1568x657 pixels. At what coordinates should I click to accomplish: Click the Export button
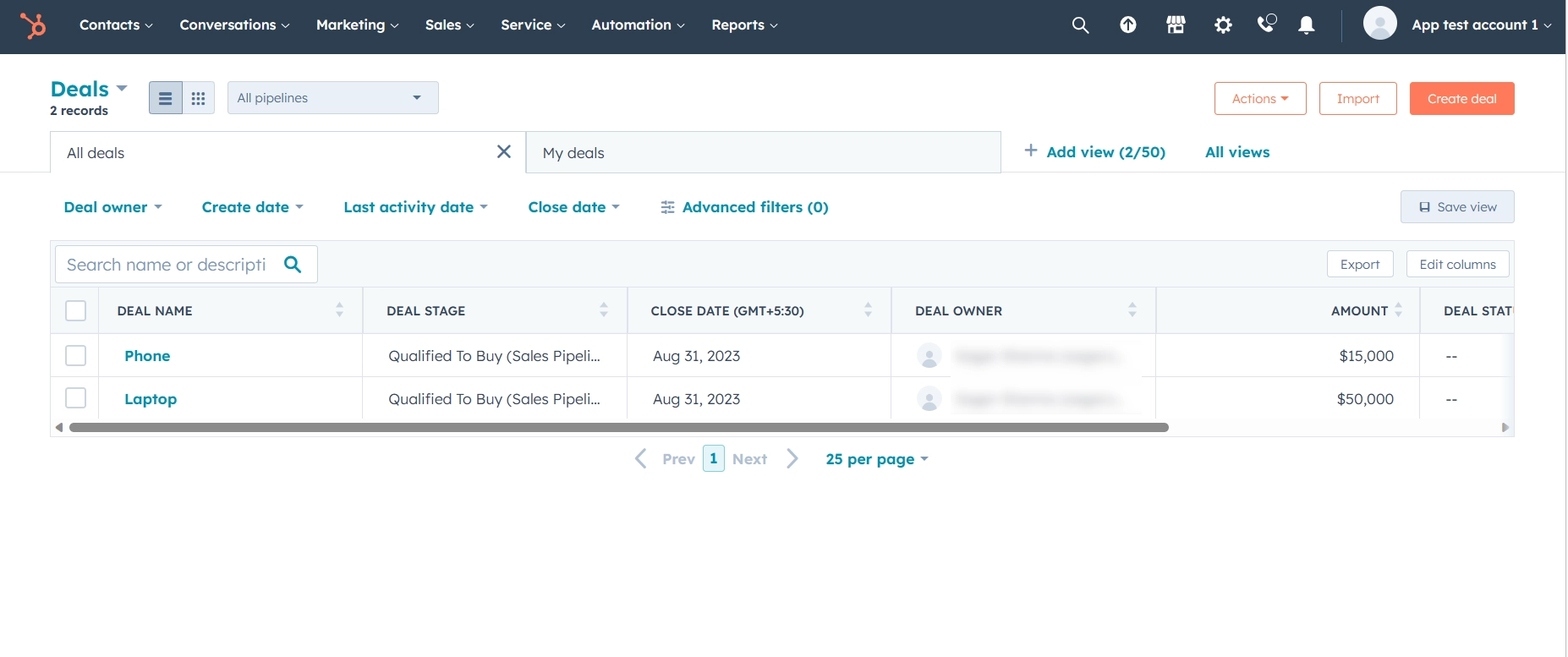pyautogui.click(x=1360, y=264)
